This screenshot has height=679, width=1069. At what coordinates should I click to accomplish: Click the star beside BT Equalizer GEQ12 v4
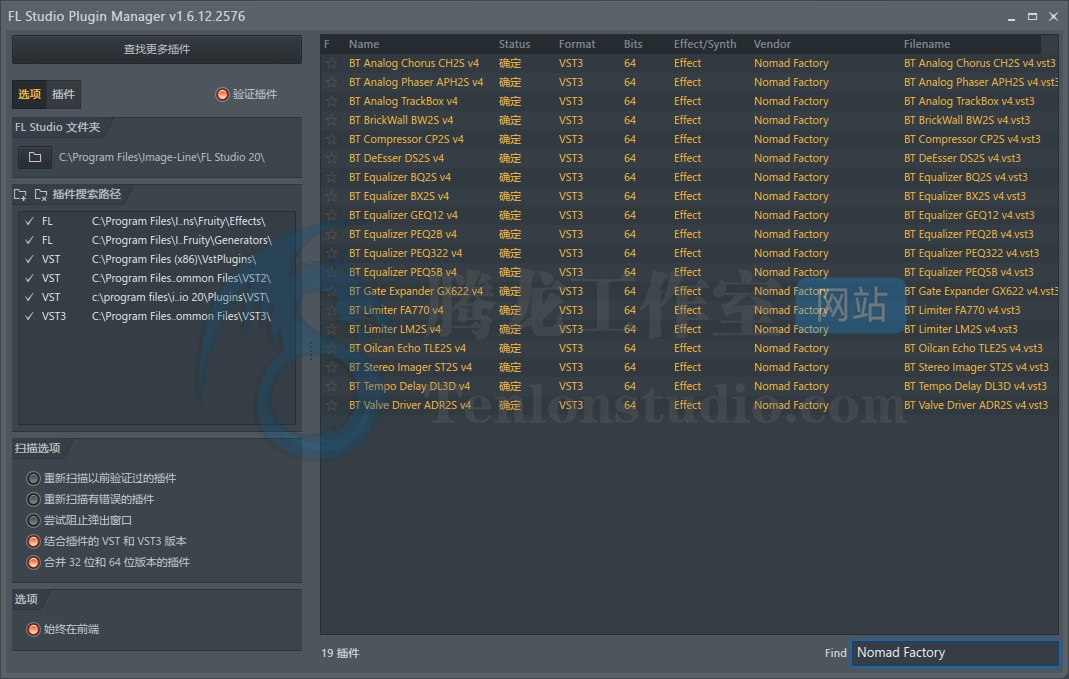[331, 215]
